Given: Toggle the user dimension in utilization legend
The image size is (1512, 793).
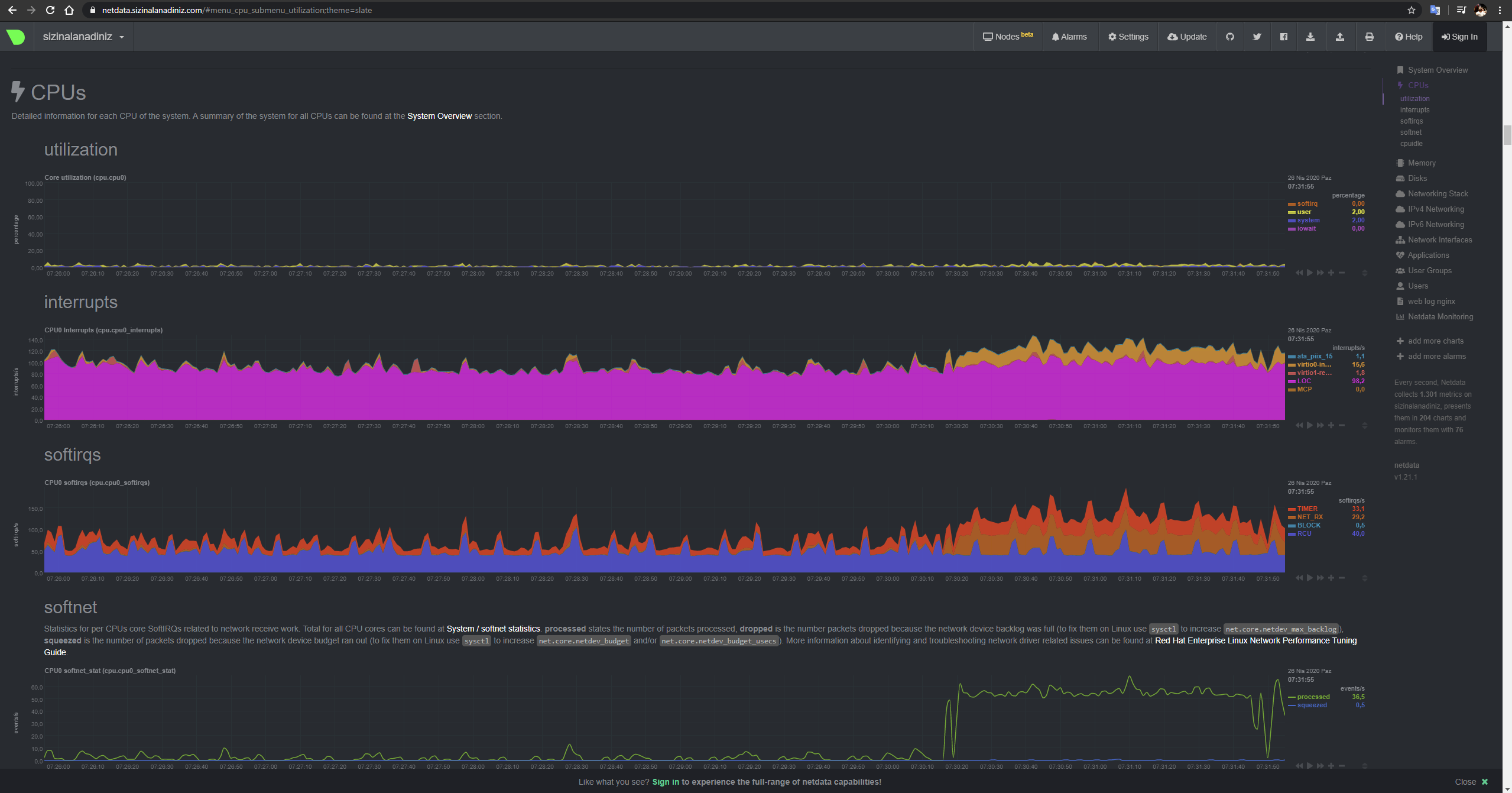Looking at the screenshot, I should (x=1304, y=212).
